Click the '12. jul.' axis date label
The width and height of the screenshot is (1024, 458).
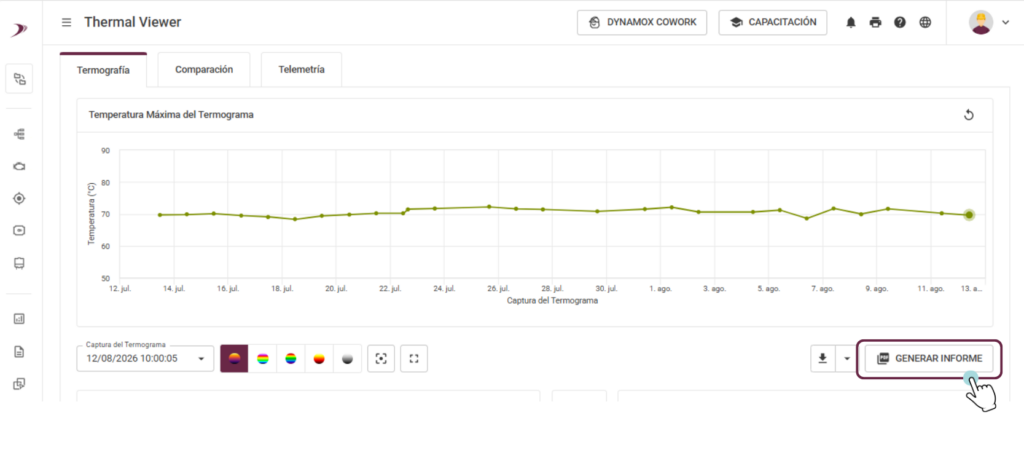click(120, 288)
